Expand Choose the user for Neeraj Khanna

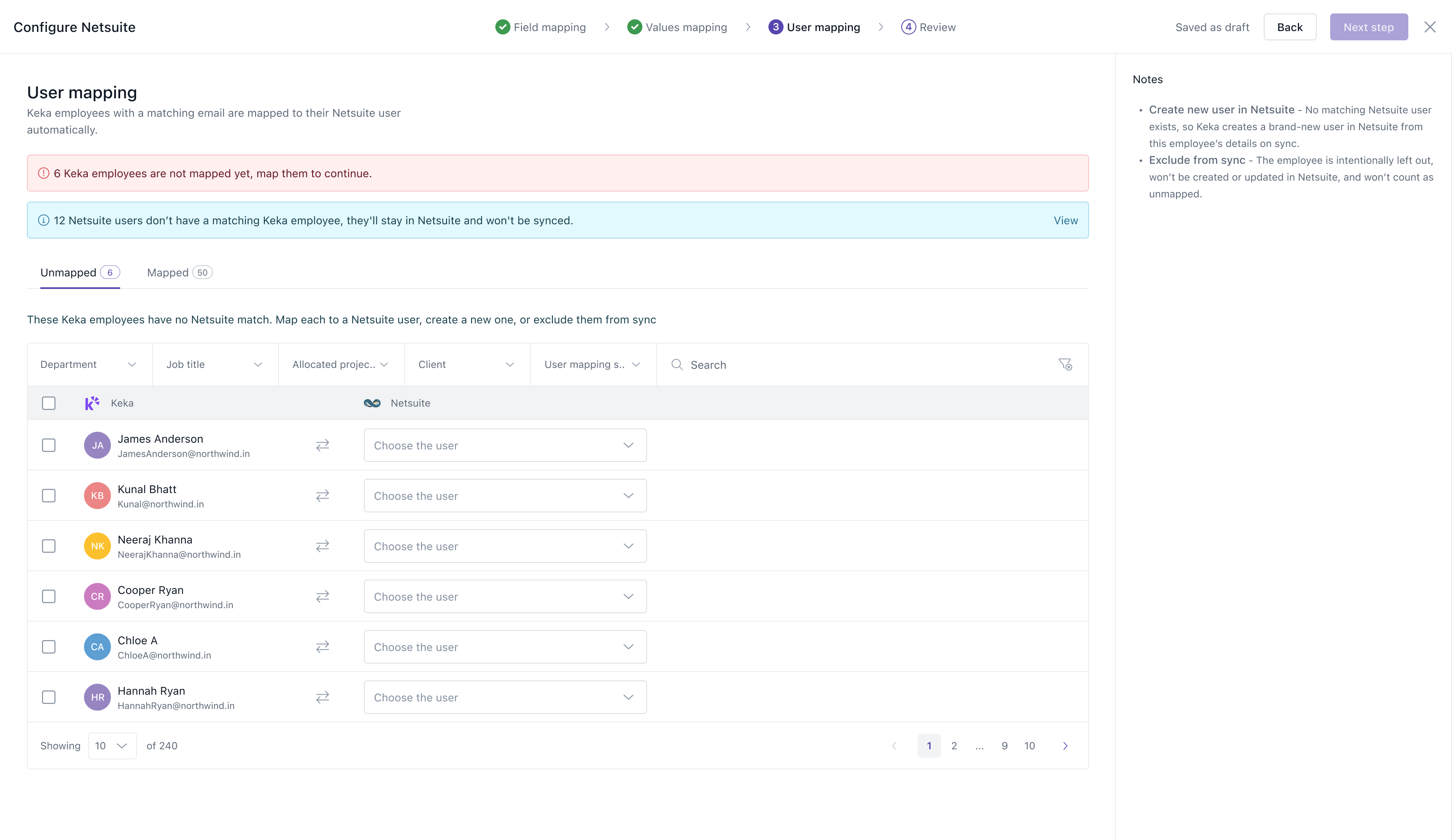click(x=505, y=546)
